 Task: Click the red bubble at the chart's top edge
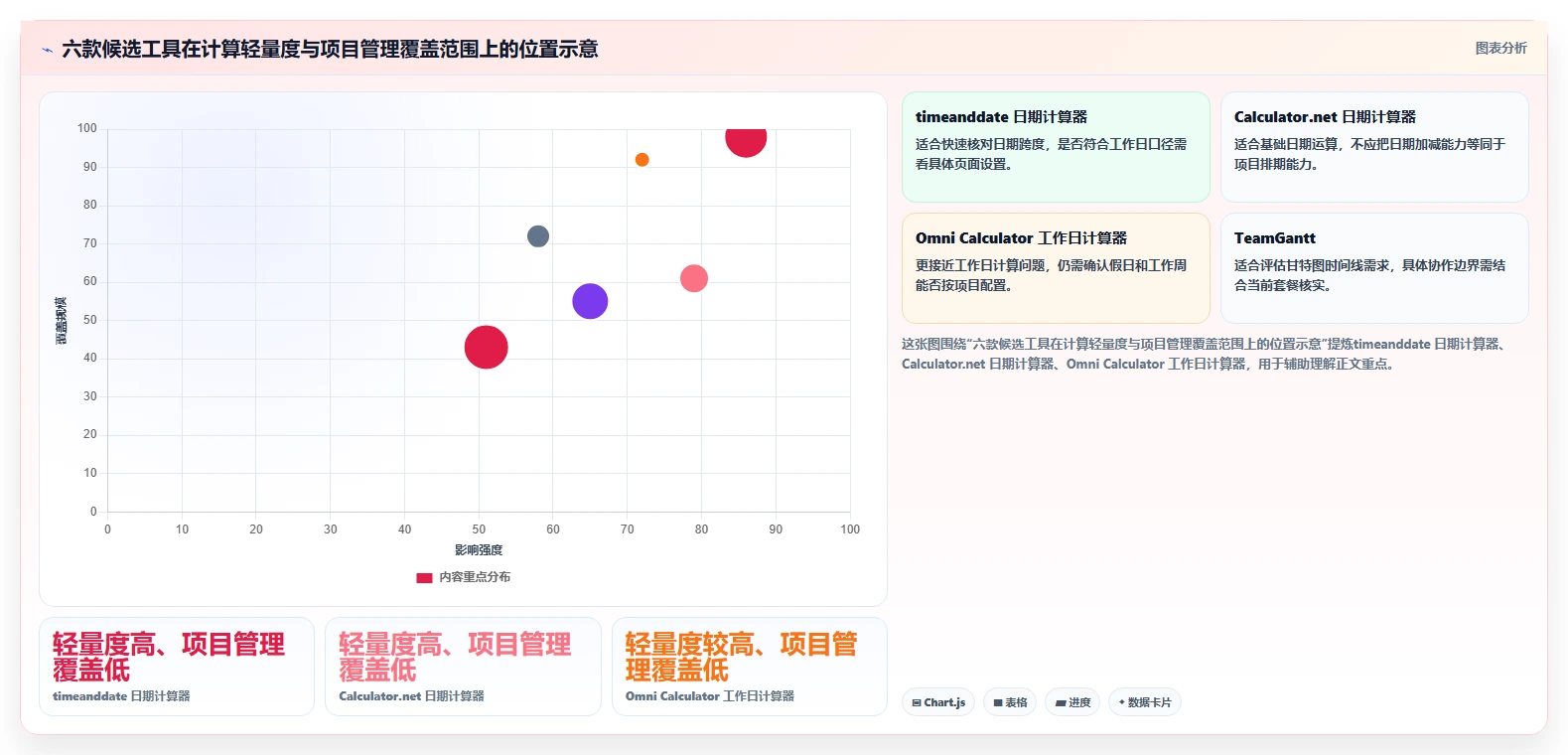pos(746,142)
